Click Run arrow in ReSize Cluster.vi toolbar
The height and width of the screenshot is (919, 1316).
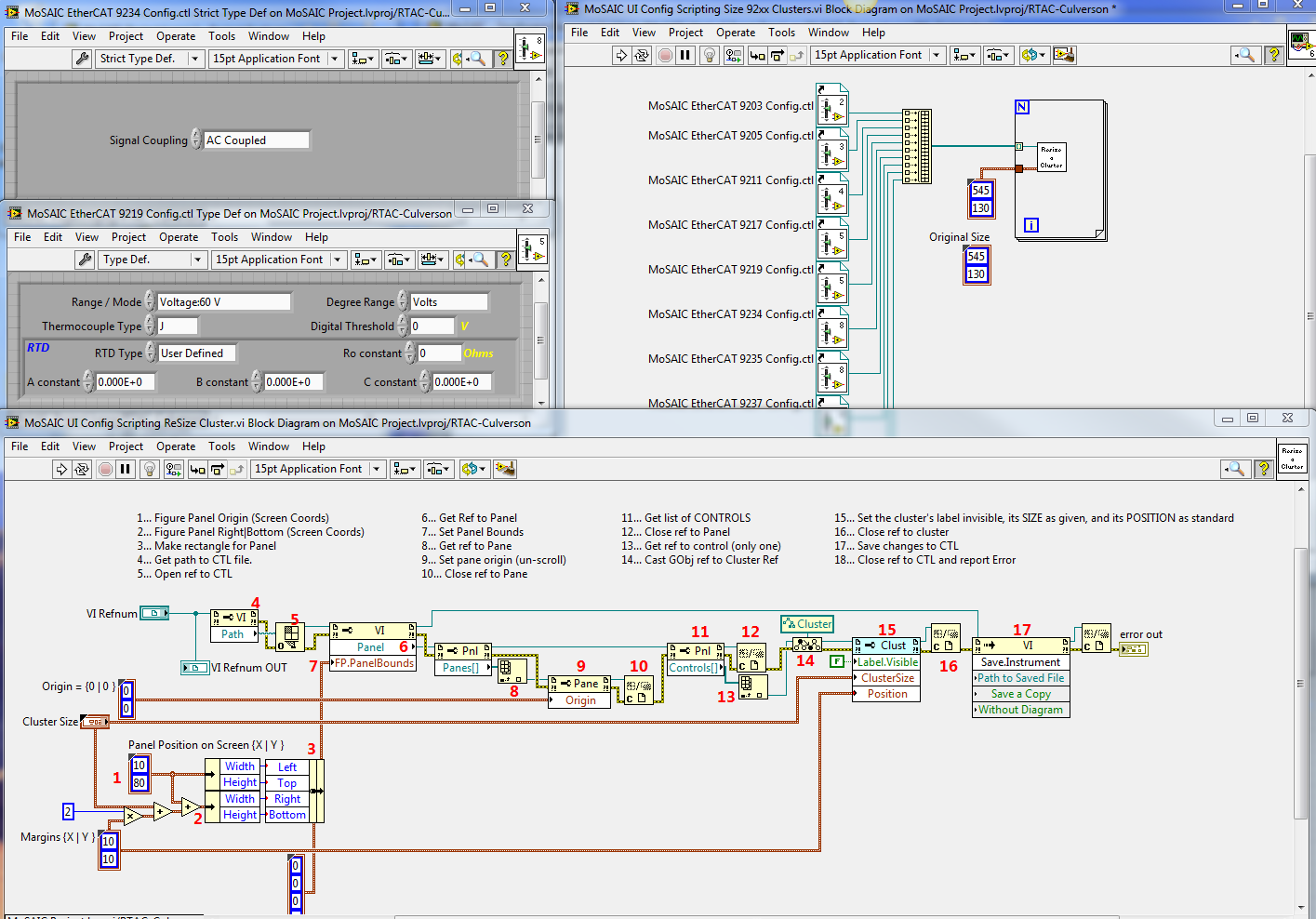tap(61, 469)
